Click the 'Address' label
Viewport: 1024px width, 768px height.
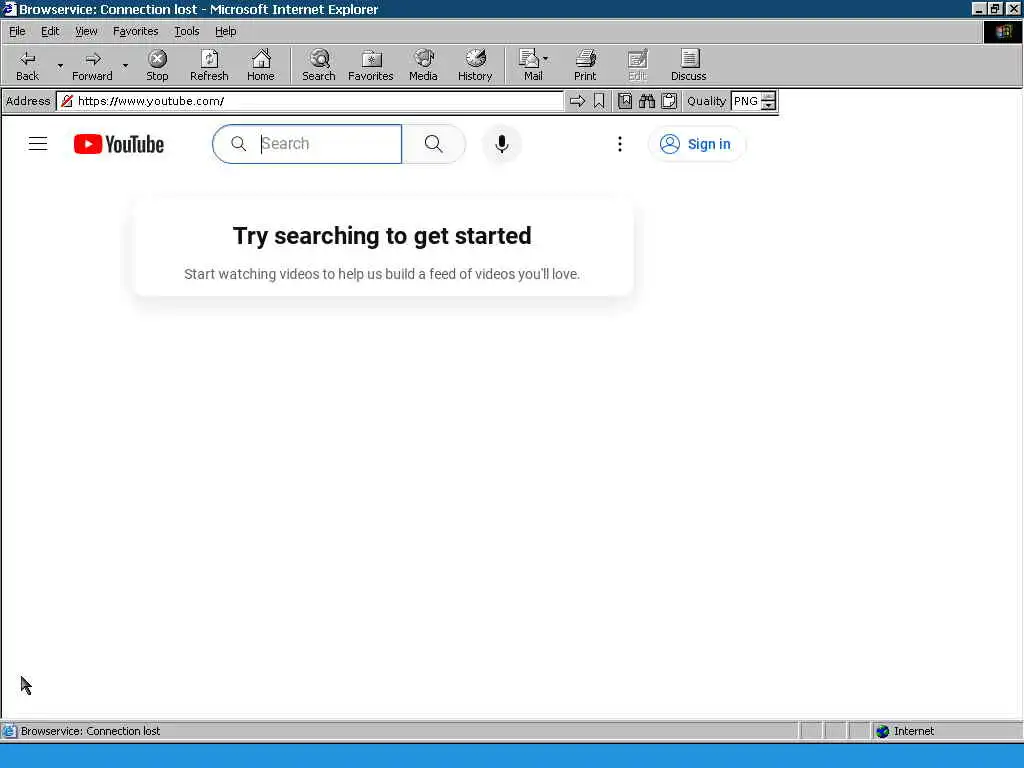[28, 101]
